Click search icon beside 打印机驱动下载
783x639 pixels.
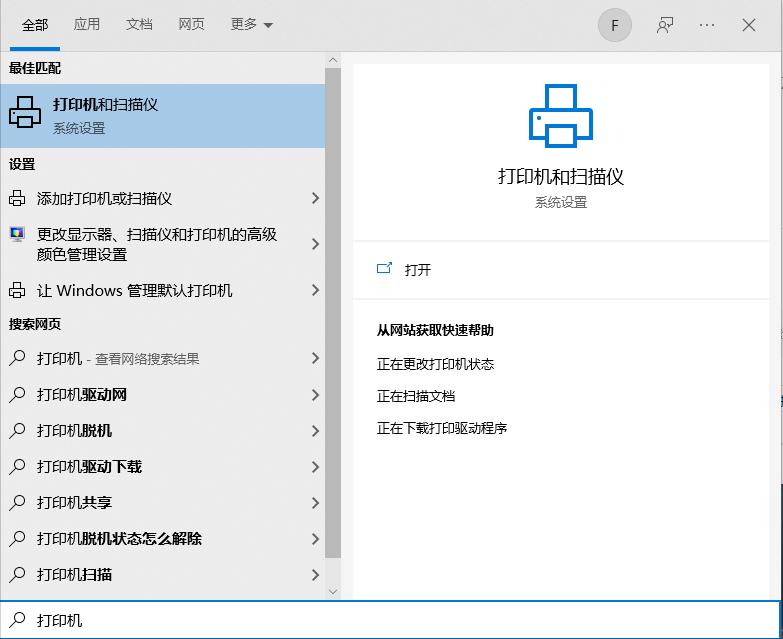[17, 466]
